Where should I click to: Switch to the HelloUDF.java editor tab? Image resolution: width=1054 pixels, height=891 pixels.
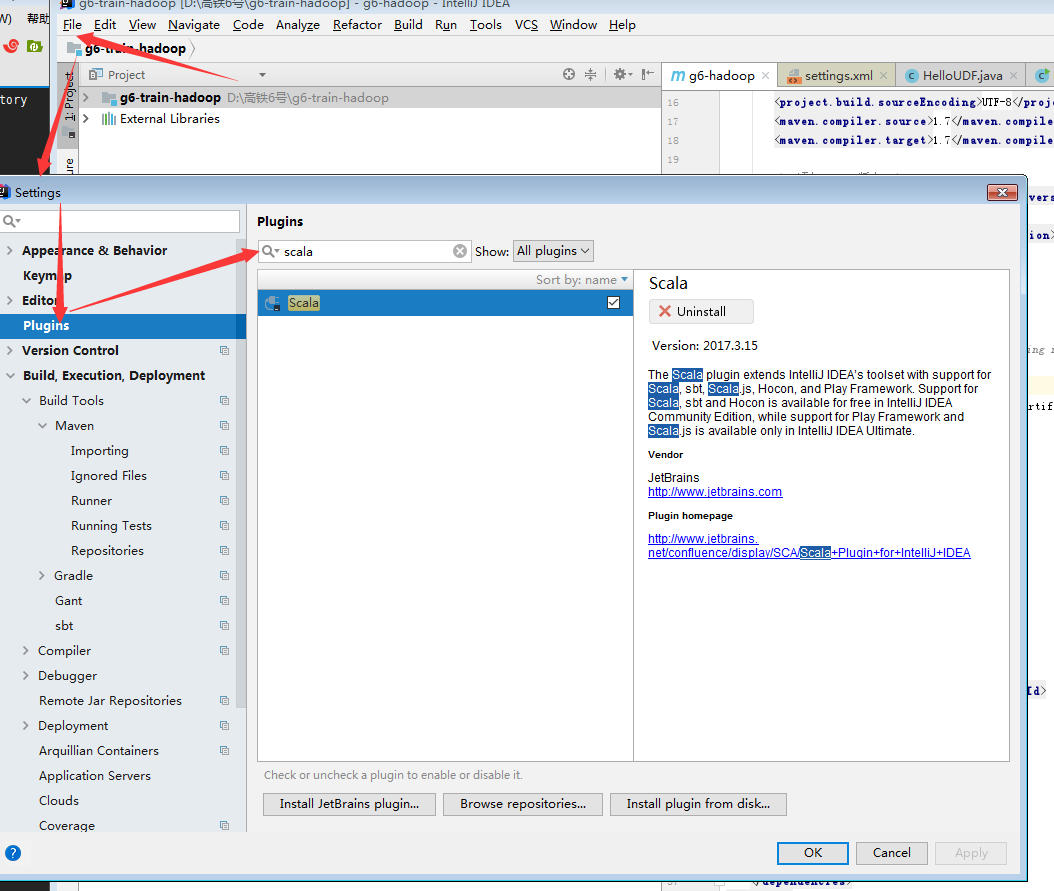point(962,75)
